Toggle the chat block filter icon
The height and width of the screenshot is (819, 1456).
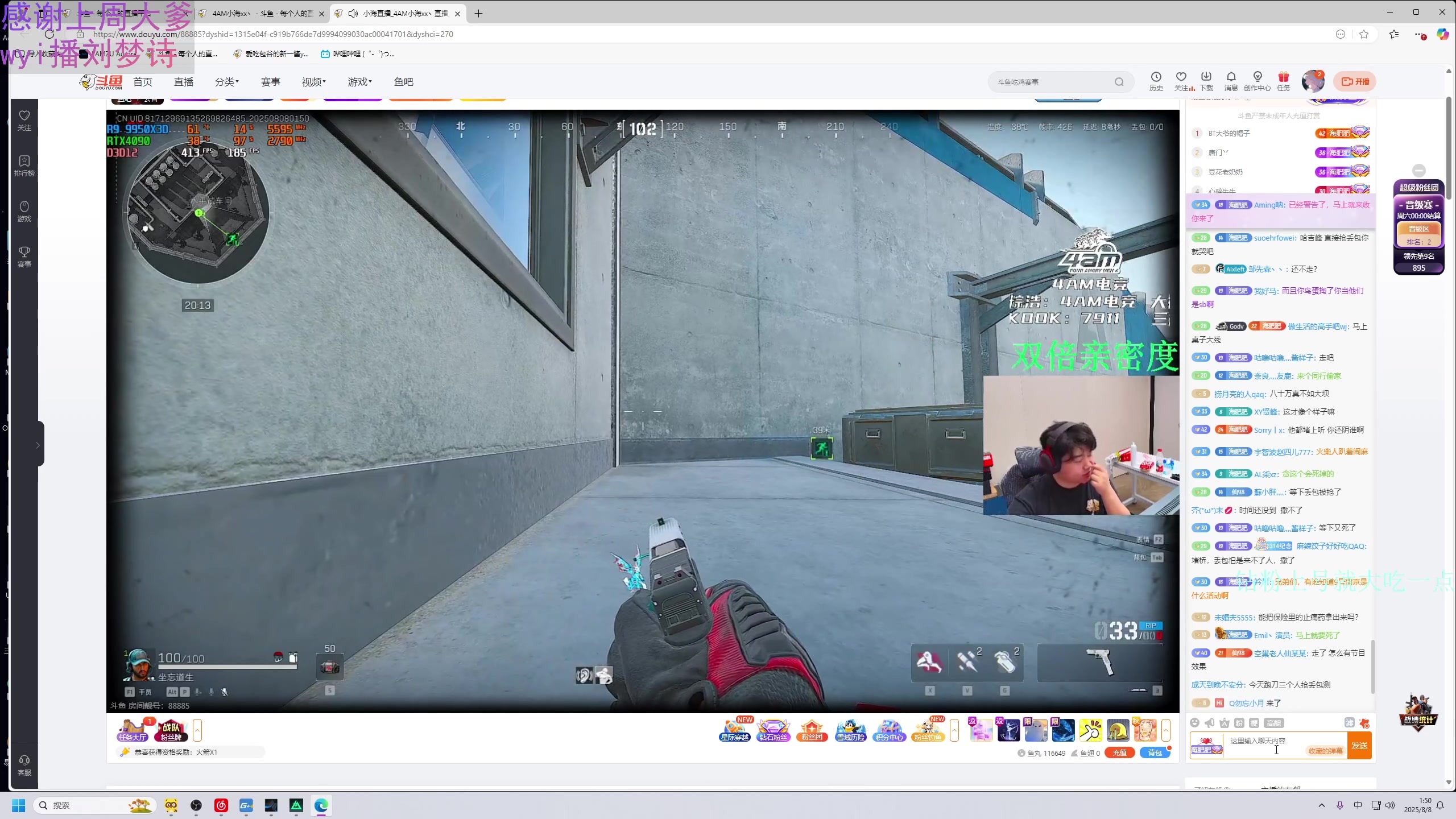click(1349, 723)
